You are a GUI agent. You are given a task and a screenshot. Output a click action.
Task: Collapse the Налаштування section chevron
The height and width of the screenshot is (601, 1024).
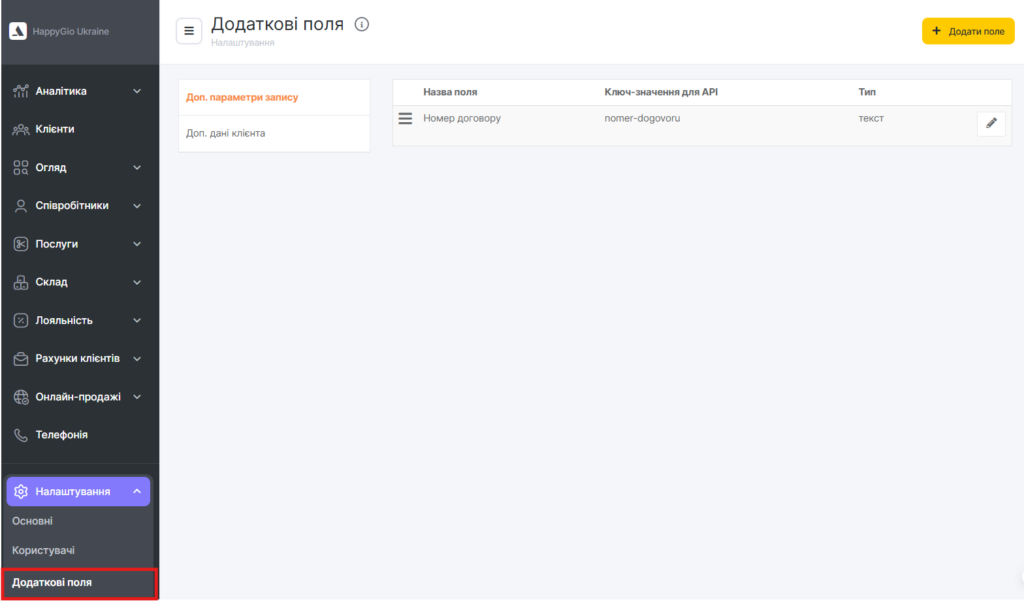click(x=137, y=491)
